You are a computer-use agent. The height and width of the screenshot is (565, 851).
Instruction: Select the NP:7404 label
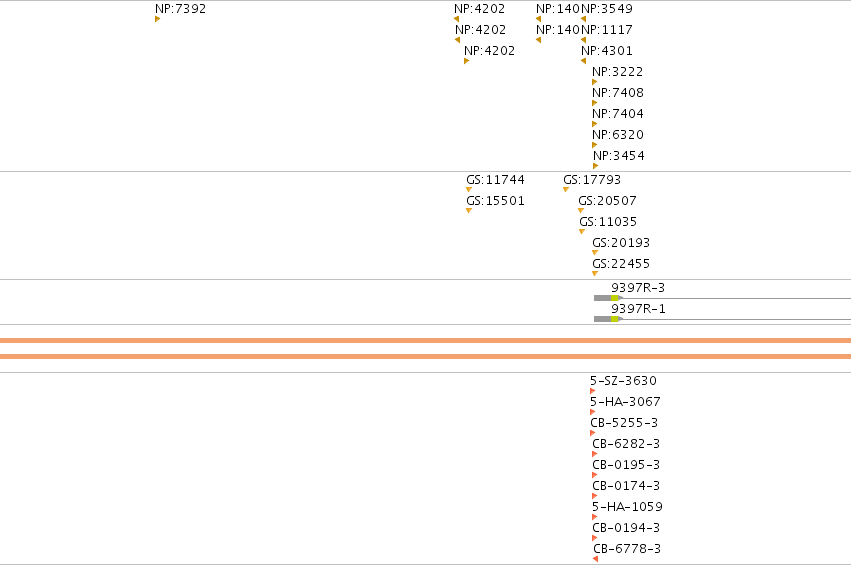pos(618,114)
